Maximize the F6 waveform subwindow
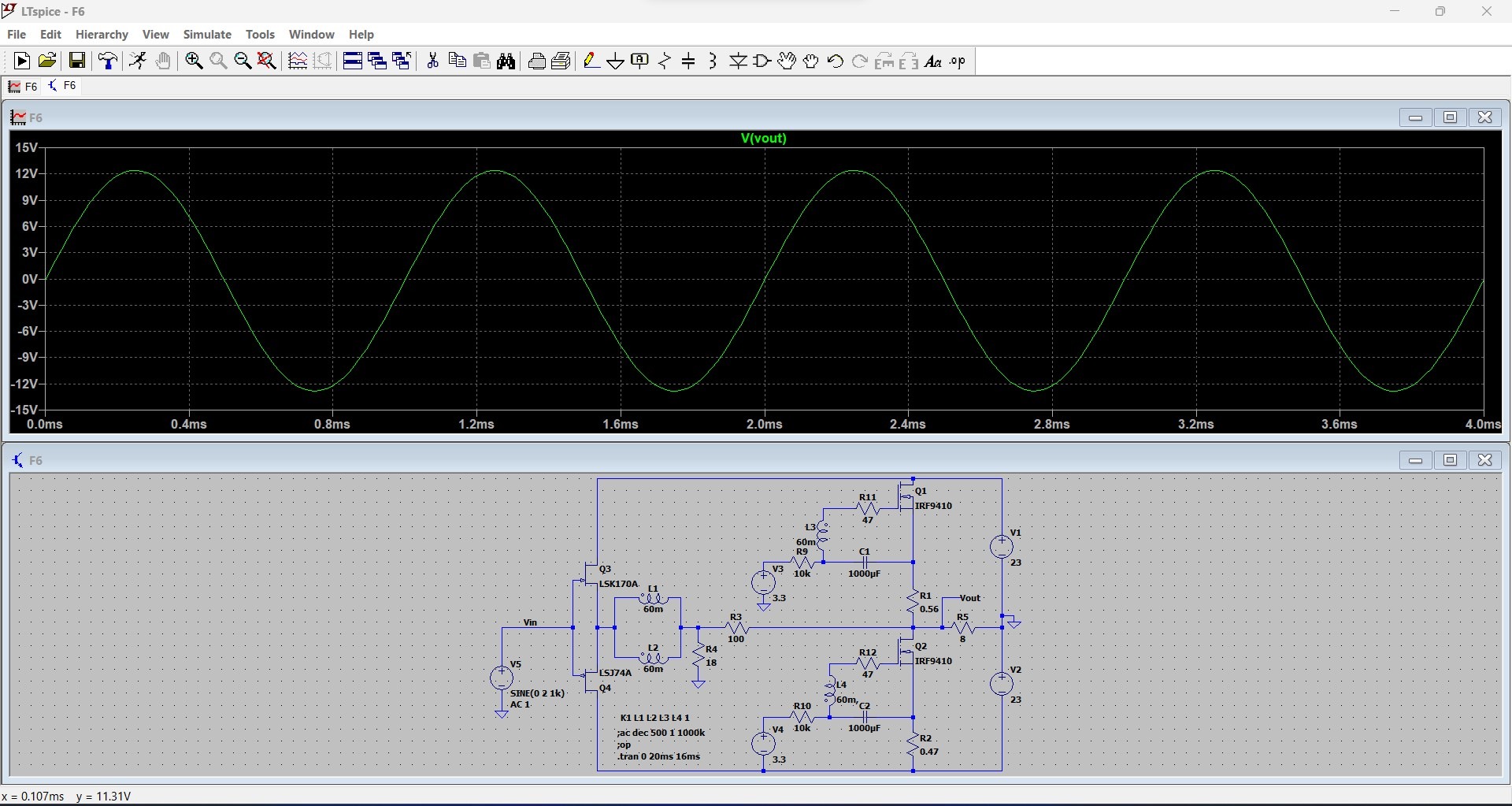This screenshot has width=1512, height=806. tap(1450, 117)
